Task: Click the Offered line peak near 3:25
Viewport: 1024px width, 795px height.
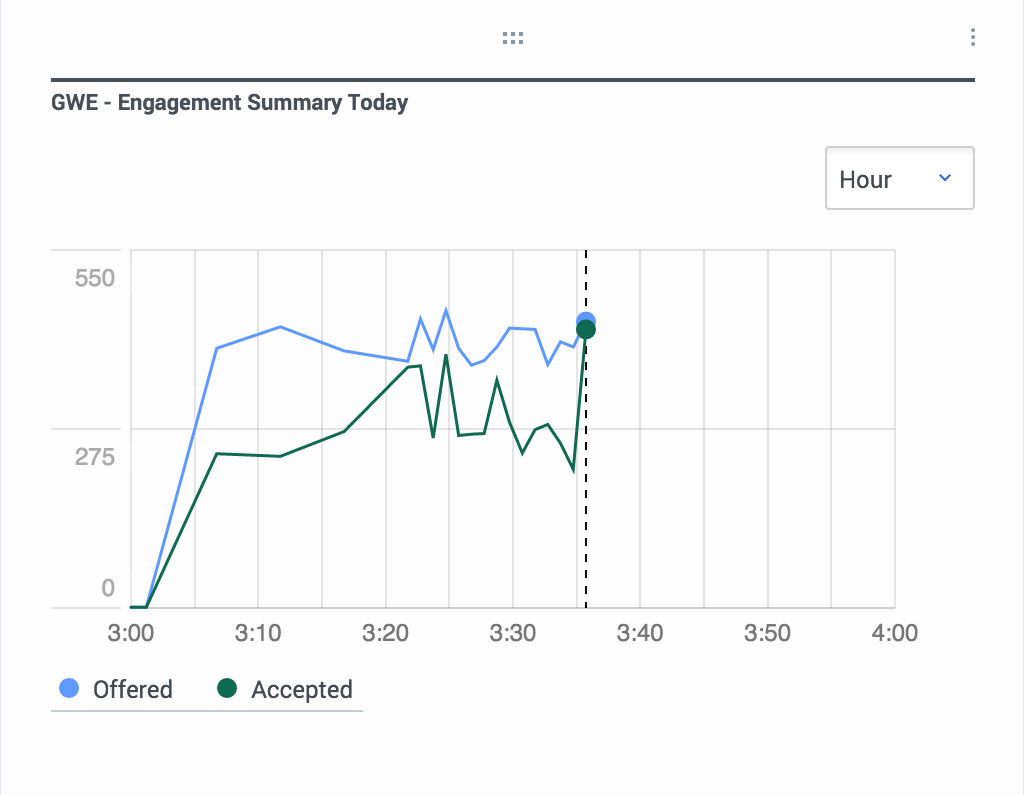Action: coord(446,310)
